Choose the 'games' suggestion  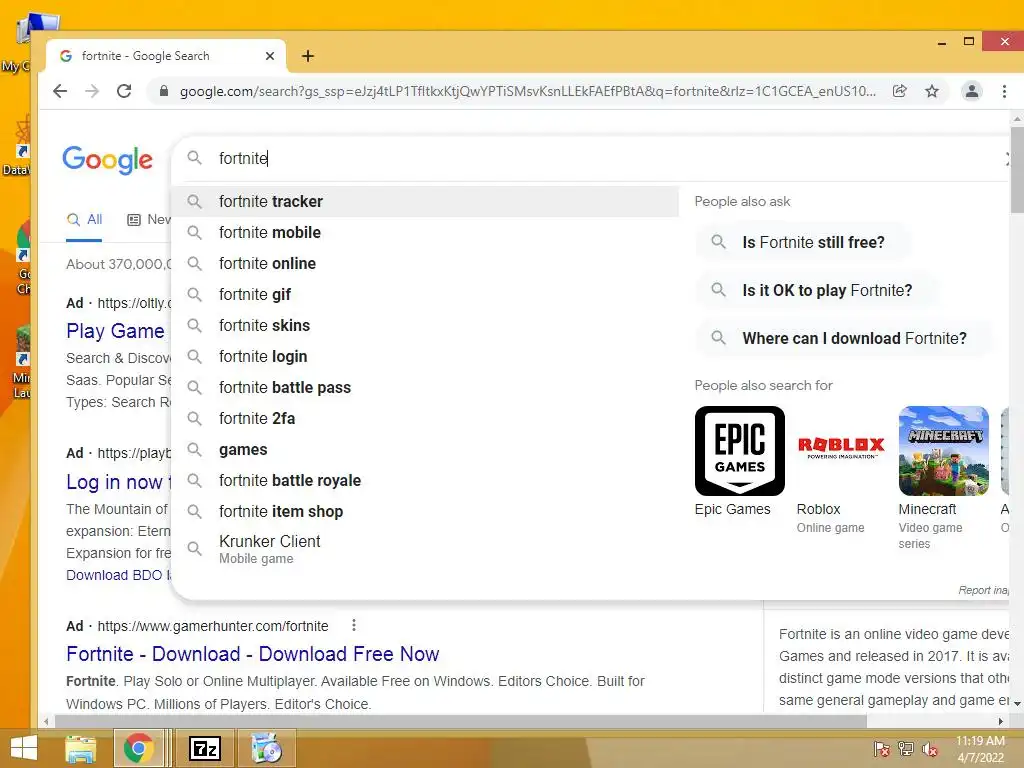[425, 449]
